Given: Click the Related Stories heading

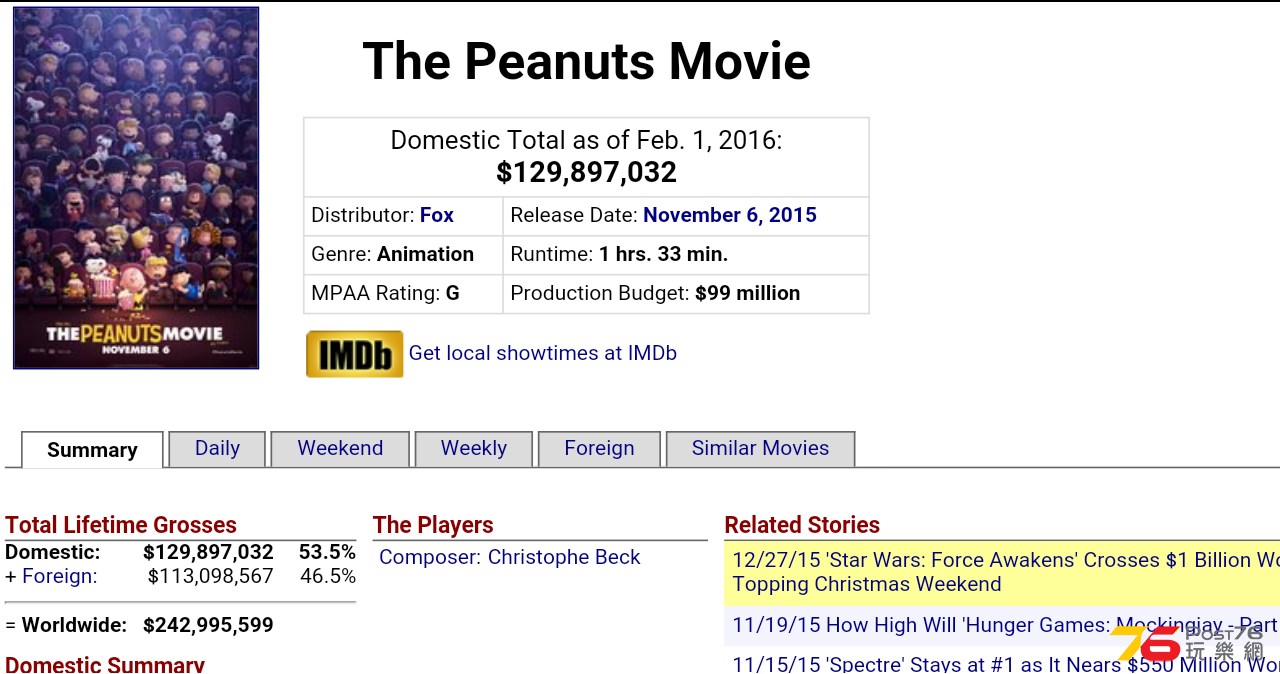Looking at the screenshot, I should click(x=802, y=525).
